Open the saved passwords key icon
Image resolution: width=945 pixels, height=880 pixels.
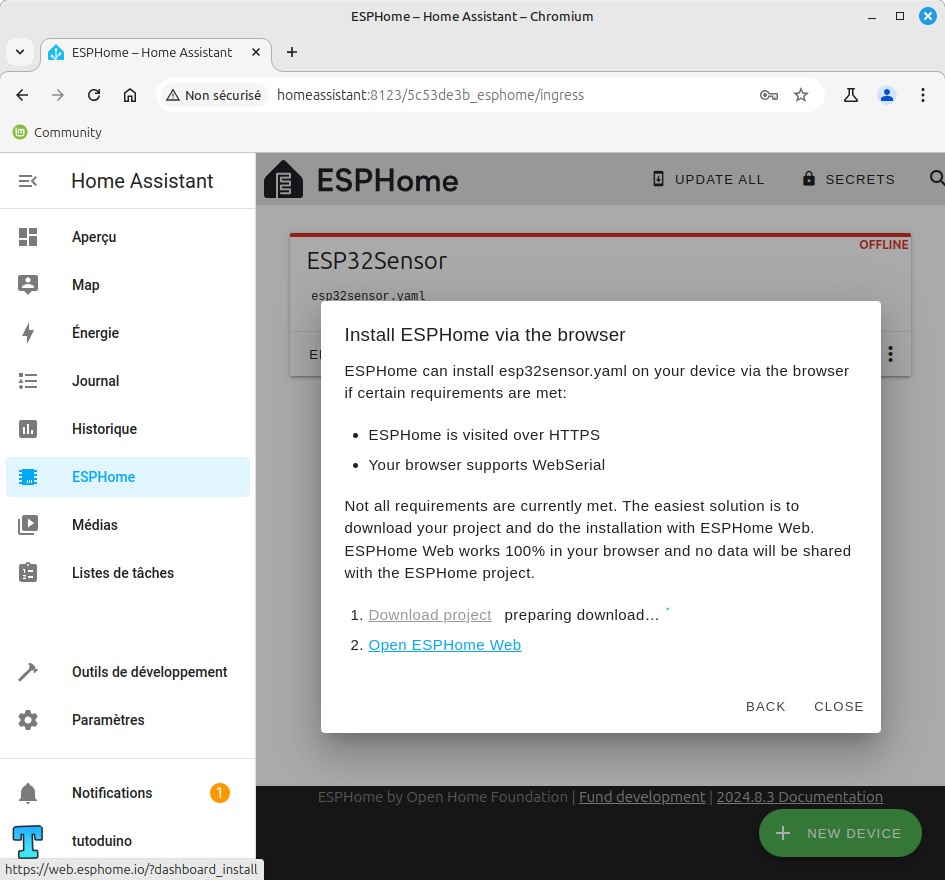coord(769,95)
